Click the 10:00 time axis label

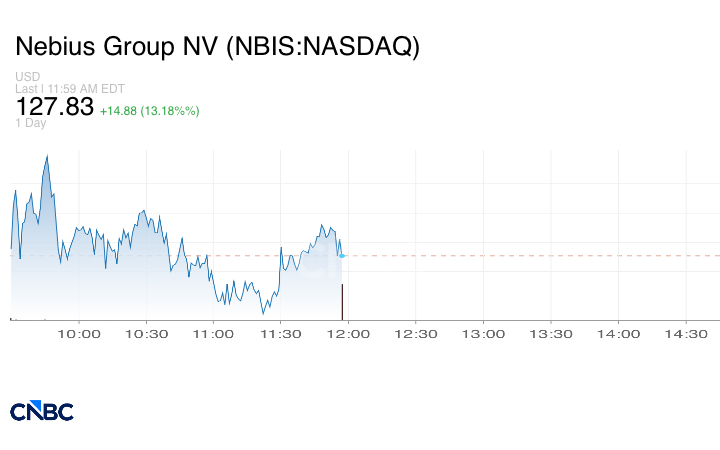coord(79,333)
